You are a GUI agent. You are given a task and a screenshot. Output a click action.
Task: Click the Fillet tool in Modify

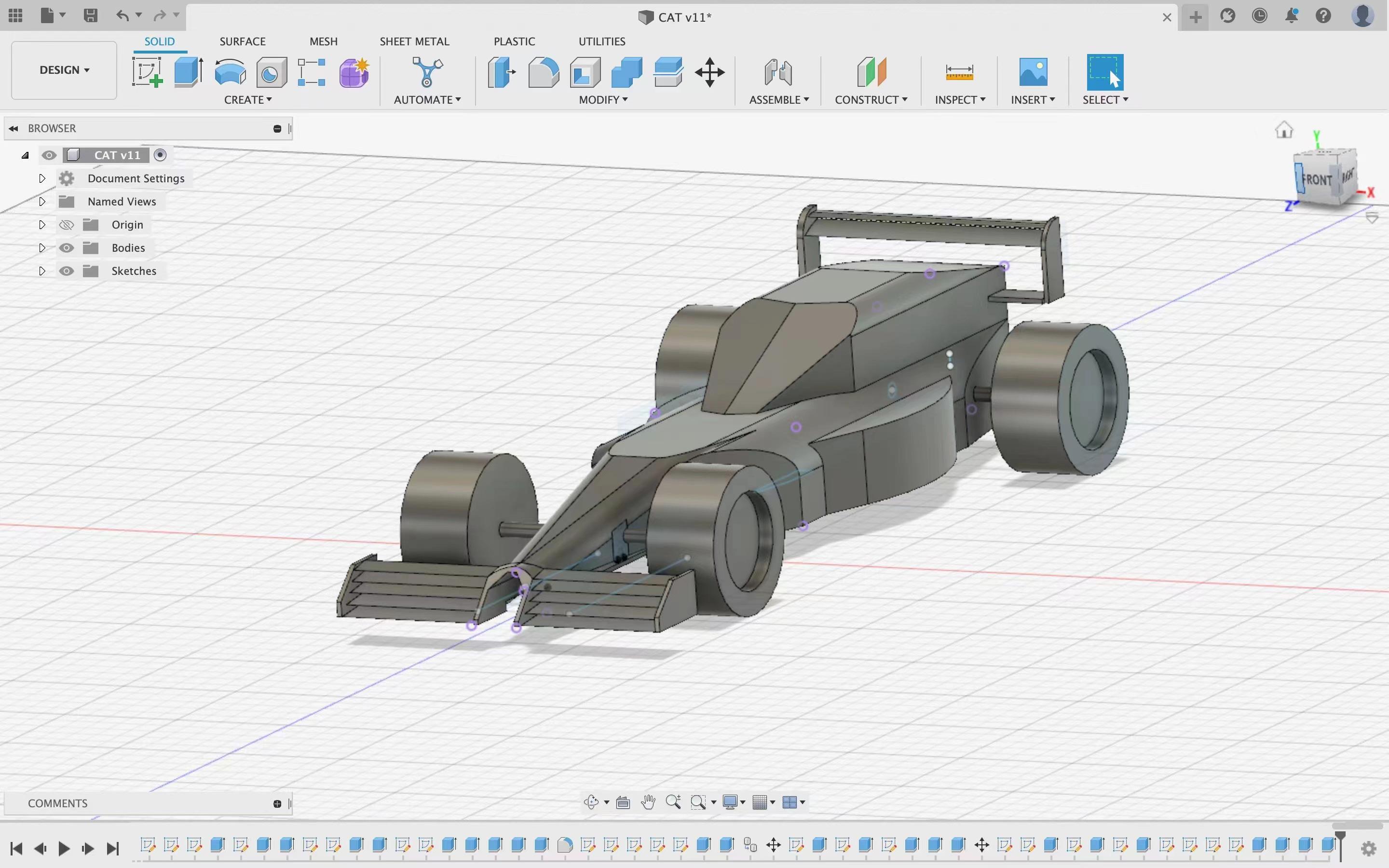click(543, 72)
